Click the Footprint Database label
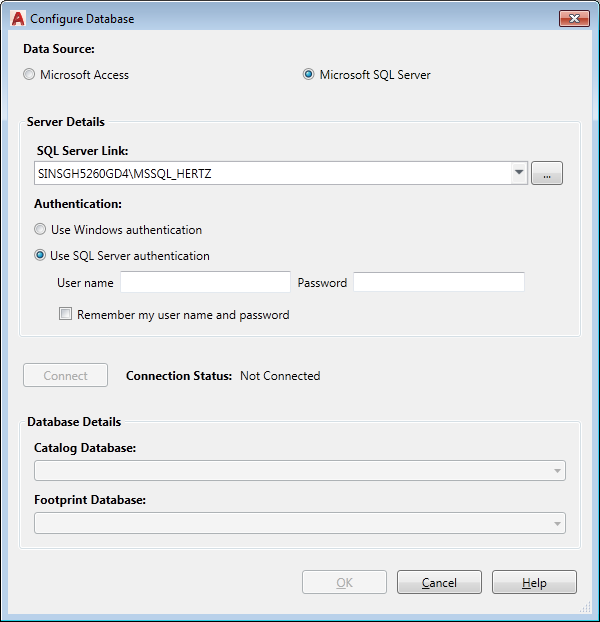 90,500
